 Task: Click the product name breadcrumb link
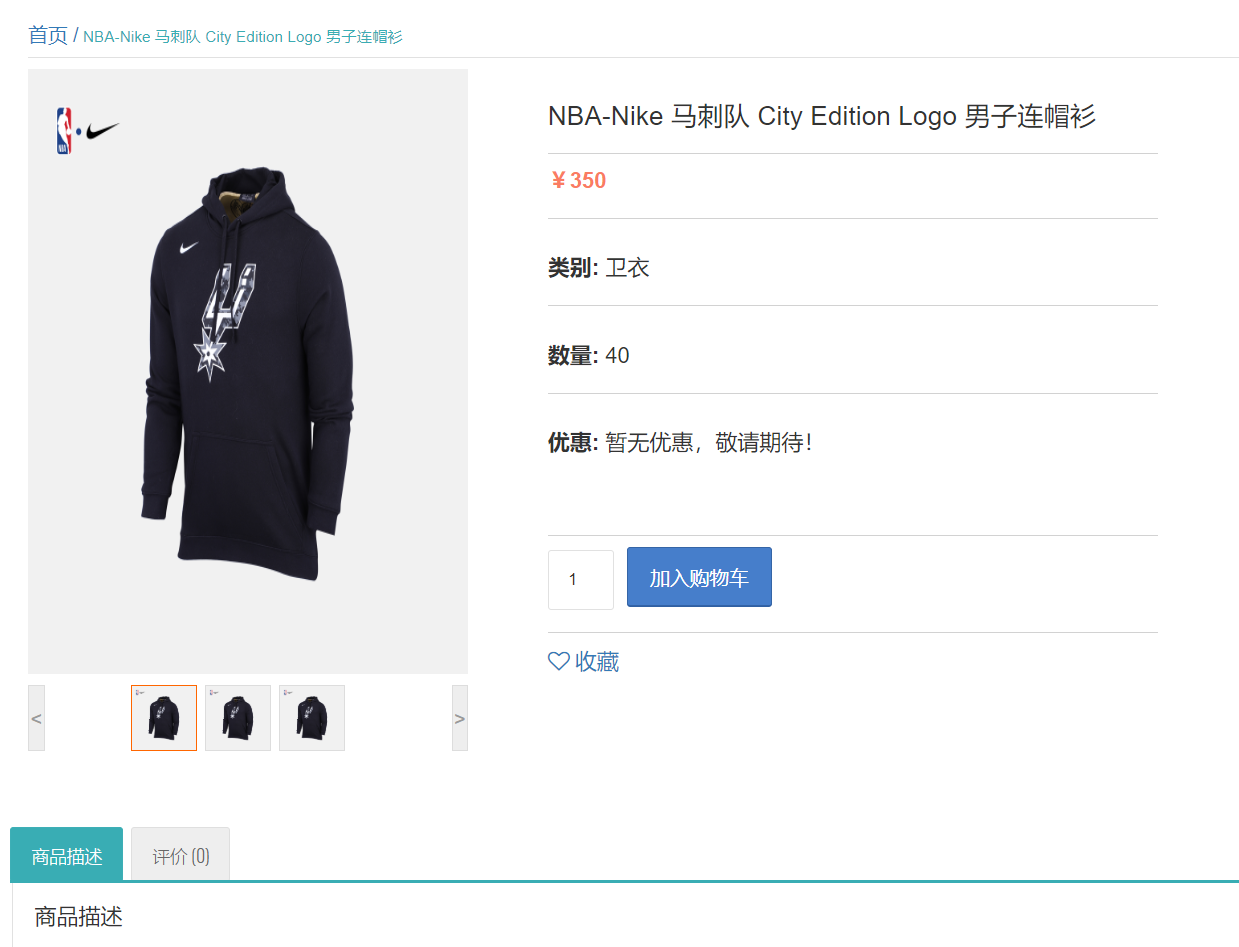click(x=243, y=37)
